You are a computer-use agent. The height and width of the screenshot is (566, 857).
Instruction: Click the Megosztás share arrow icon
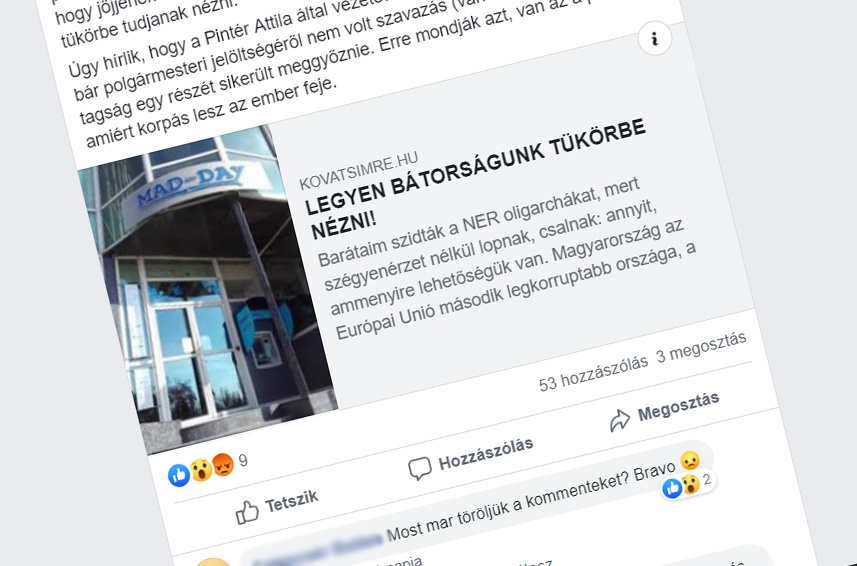620,421
